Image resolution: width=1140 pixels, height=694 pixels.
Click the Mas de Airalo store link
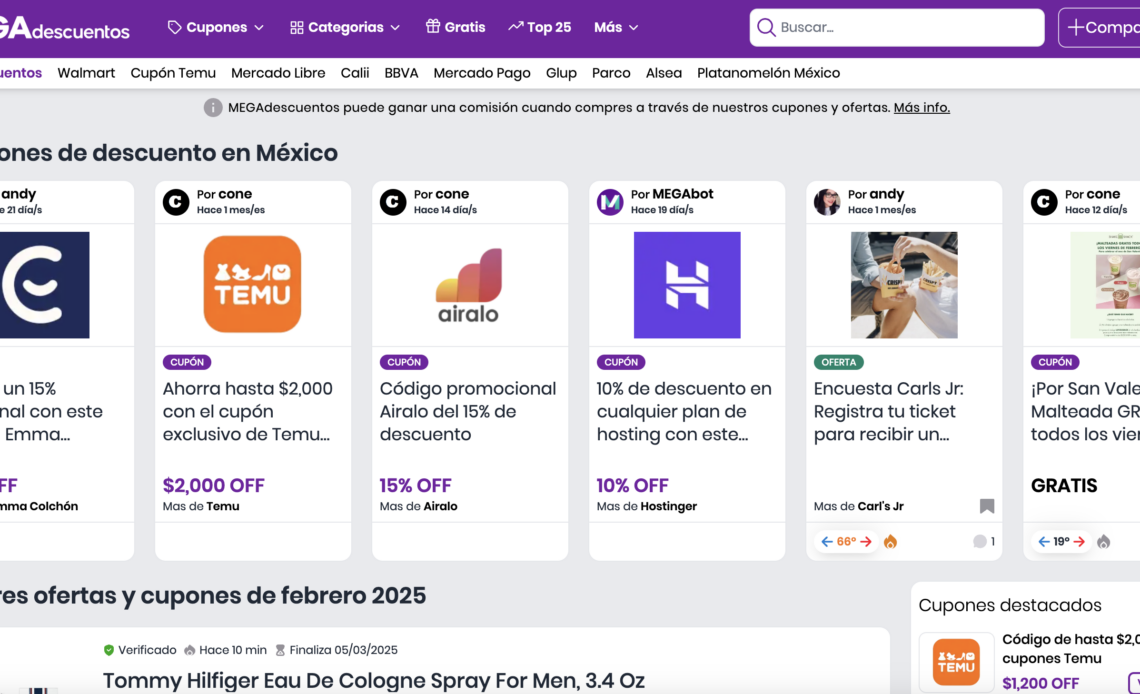(x=418, y=506)
